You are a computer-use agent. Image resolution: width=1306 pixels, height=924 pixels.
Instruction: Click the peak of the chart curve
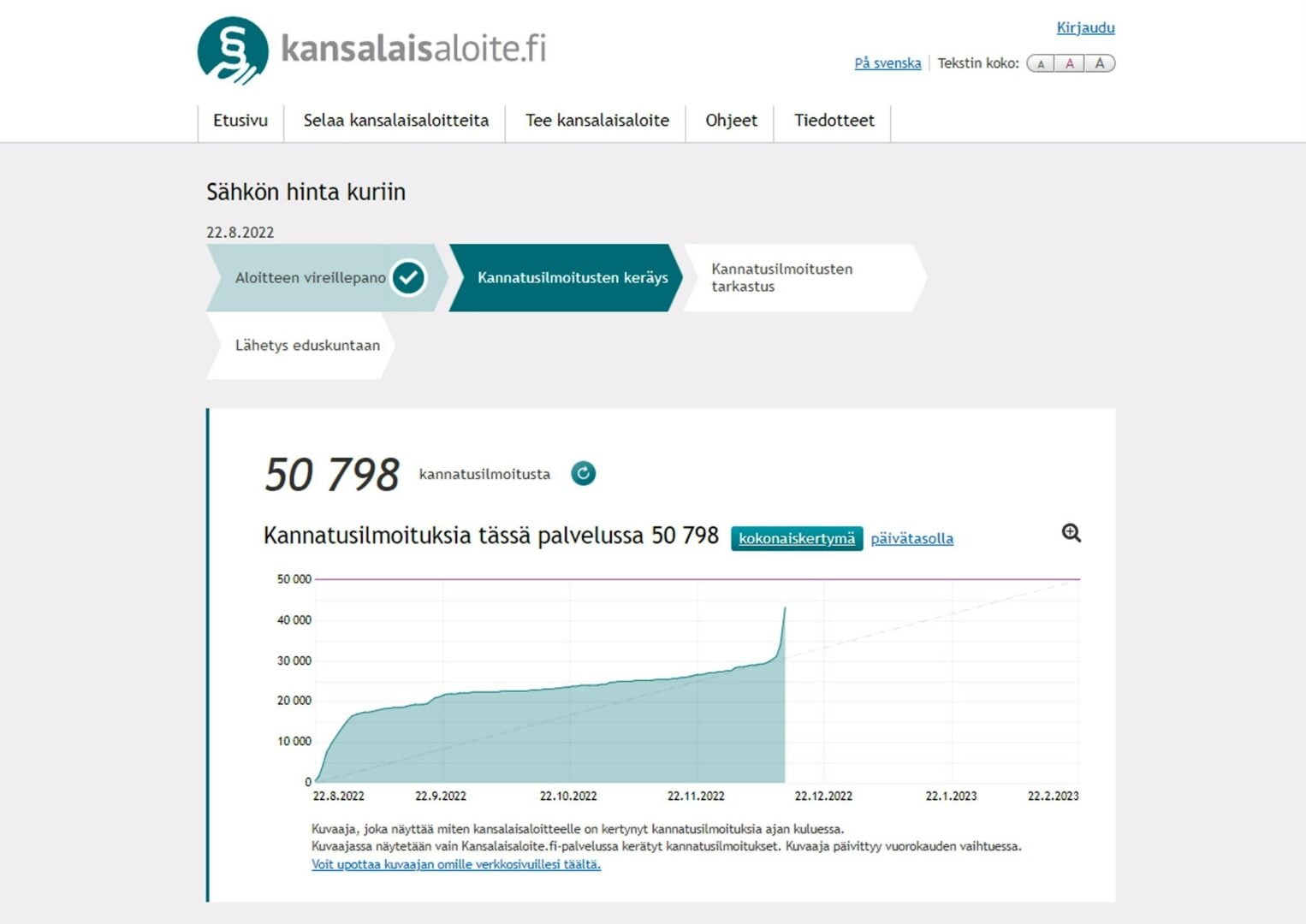[x=785, y=608]
